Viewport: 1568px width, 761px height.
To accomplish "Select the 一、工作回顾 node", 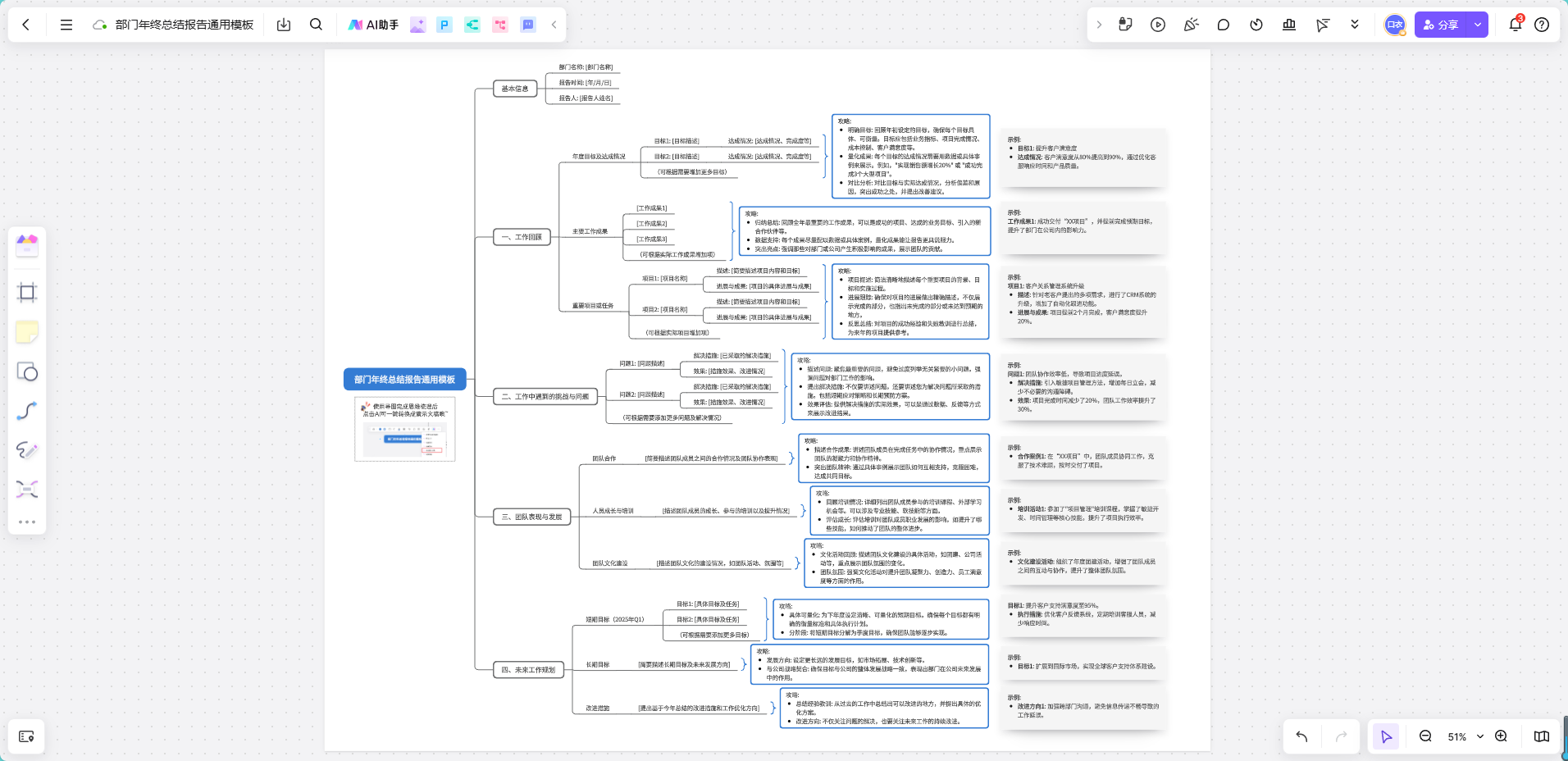I will [522, 237].
